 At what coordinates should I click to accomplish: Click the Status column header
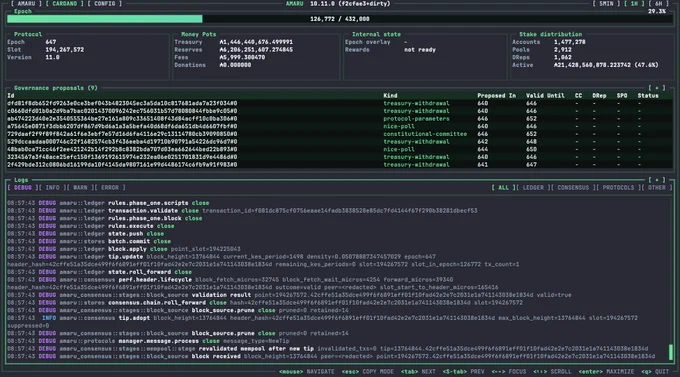point(648,96)
